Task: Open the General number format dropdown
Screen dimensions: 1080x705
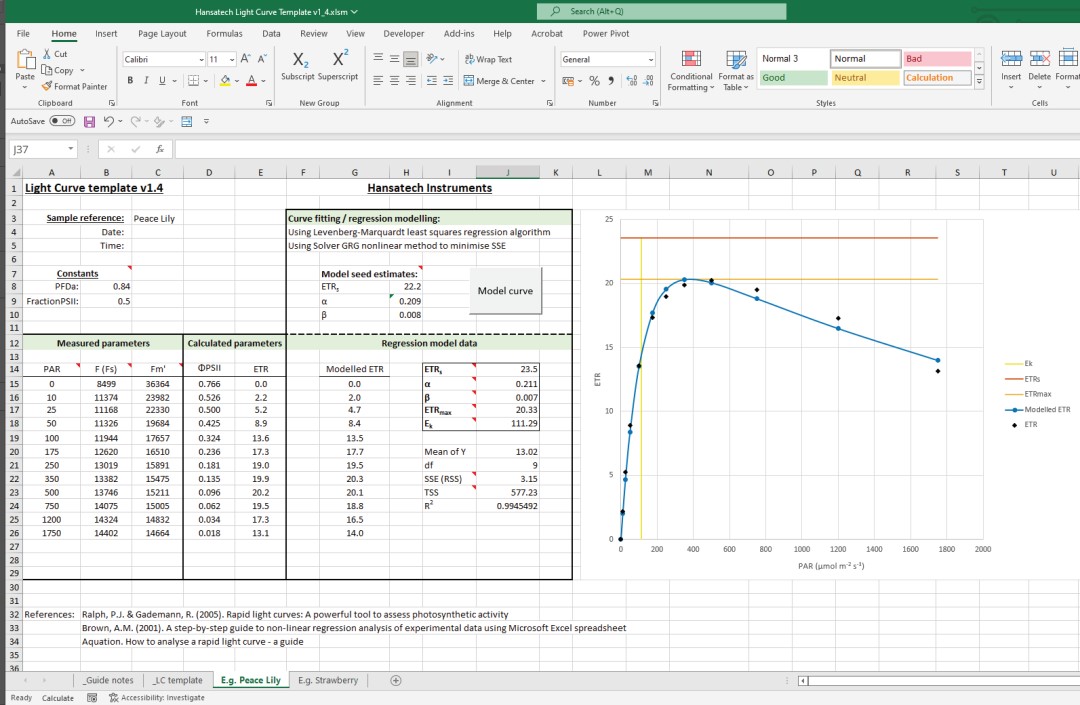Action: click(650, 60)
